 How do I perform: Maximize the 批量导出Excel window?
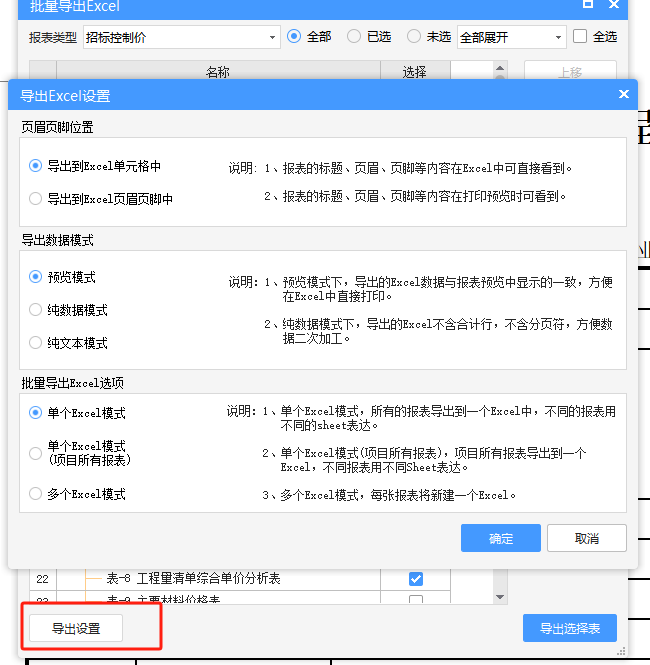coord(588,4)
